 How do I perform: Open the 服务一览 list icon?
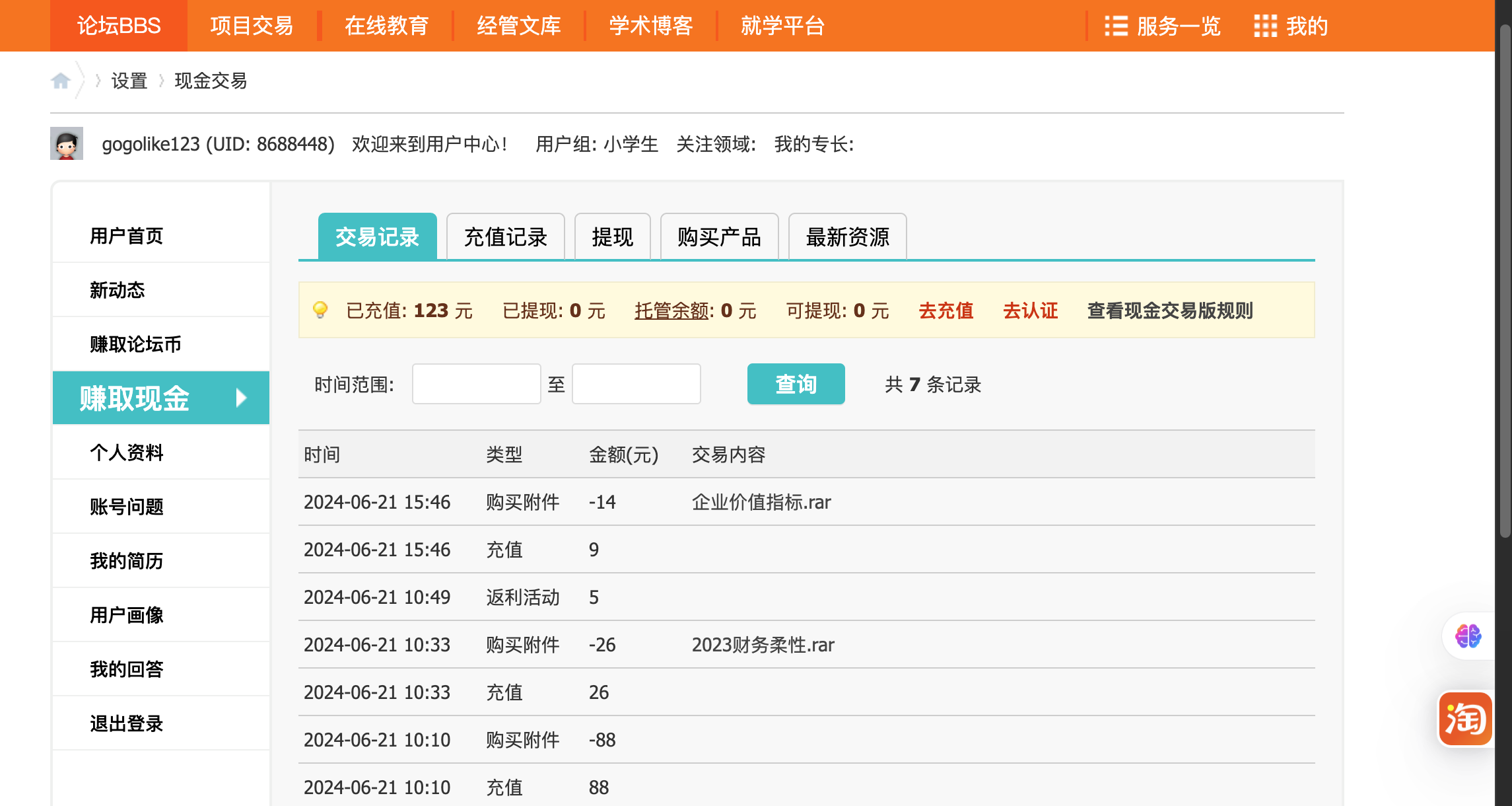coord(1116,26)
